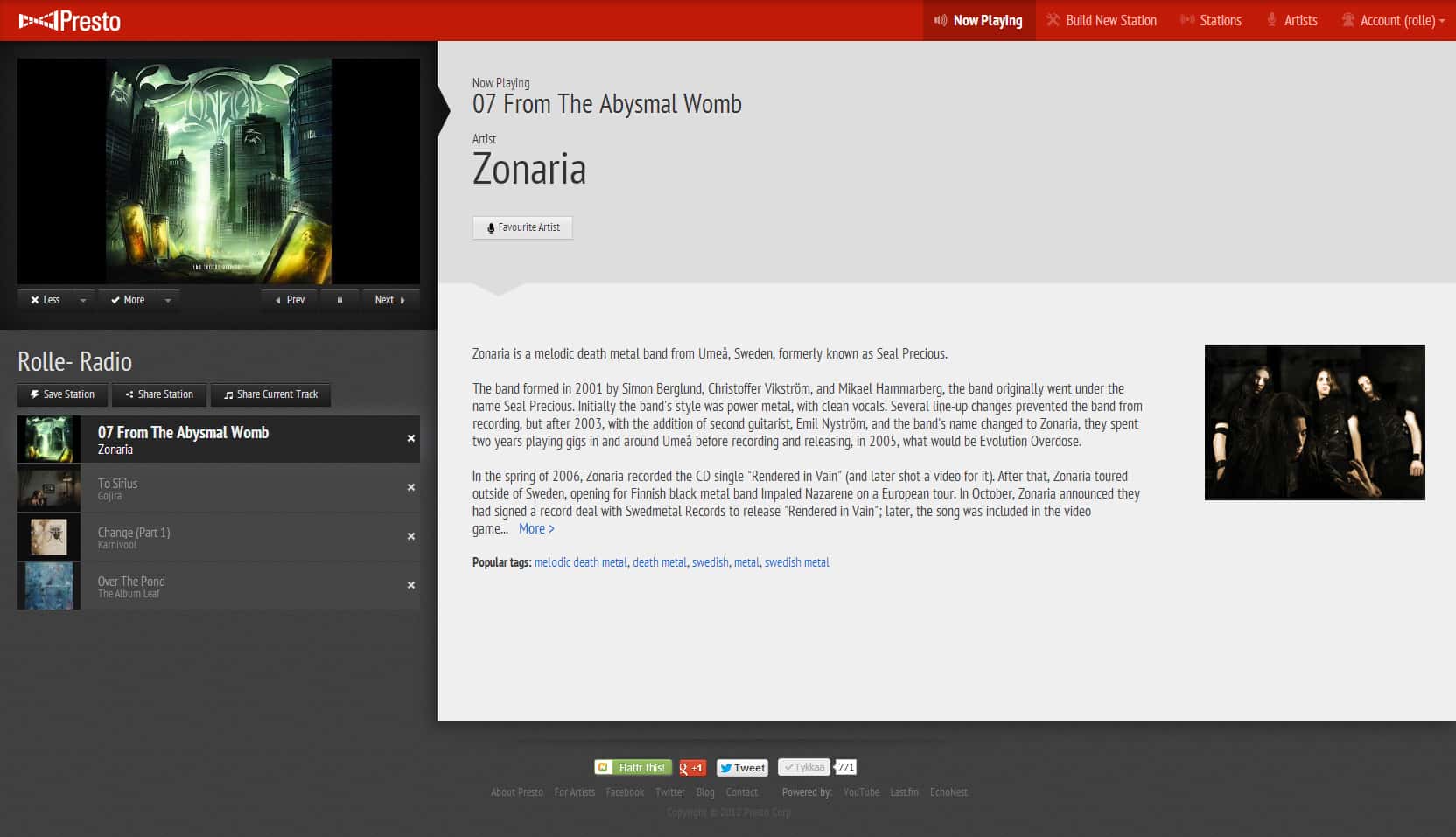Viewport: 1456px width, 837px height.
Task: Open For Artists footer link
Action: (575, 792)
